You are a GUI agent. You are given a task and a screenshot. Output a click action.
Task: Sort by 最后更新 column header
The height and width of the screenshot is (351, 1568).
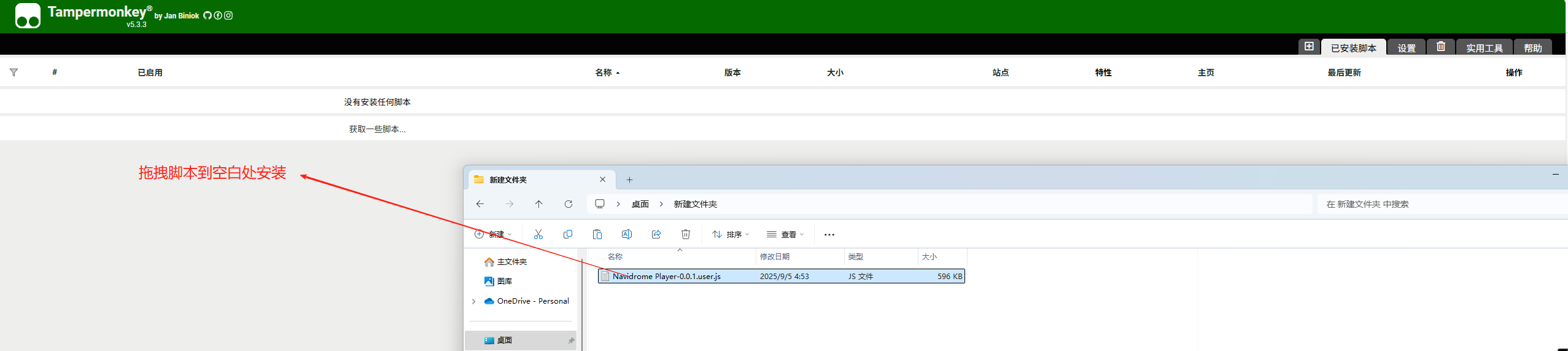pyautogui.click(x=1344, y=73)
